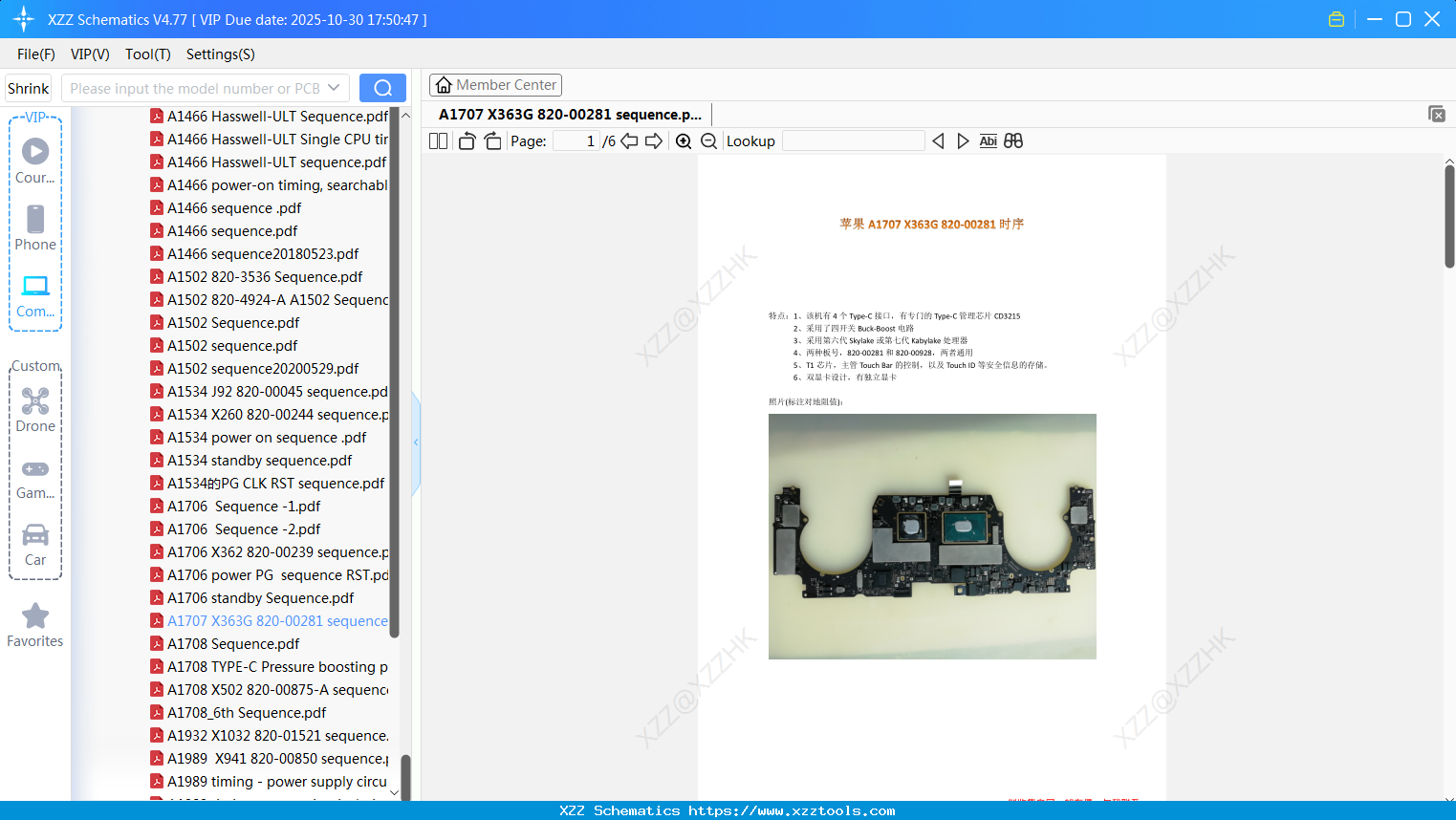Open A1708 TYPE-C Pressure boosting file
The height and width of the screenshot is (820, 1456).
click(x=270, y=667)
